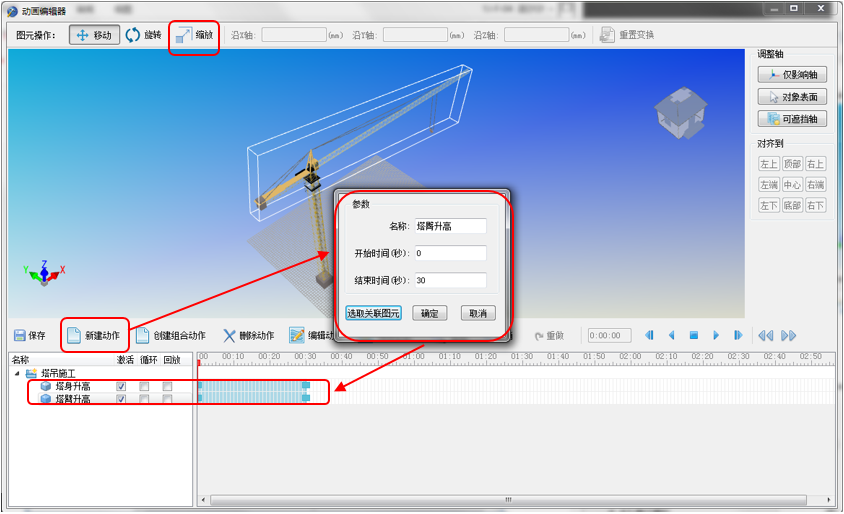Collapse the 塔吊施工 tree node
Image resolution: width=844 pixels, height=514 pixels.
tap(17, 373)
